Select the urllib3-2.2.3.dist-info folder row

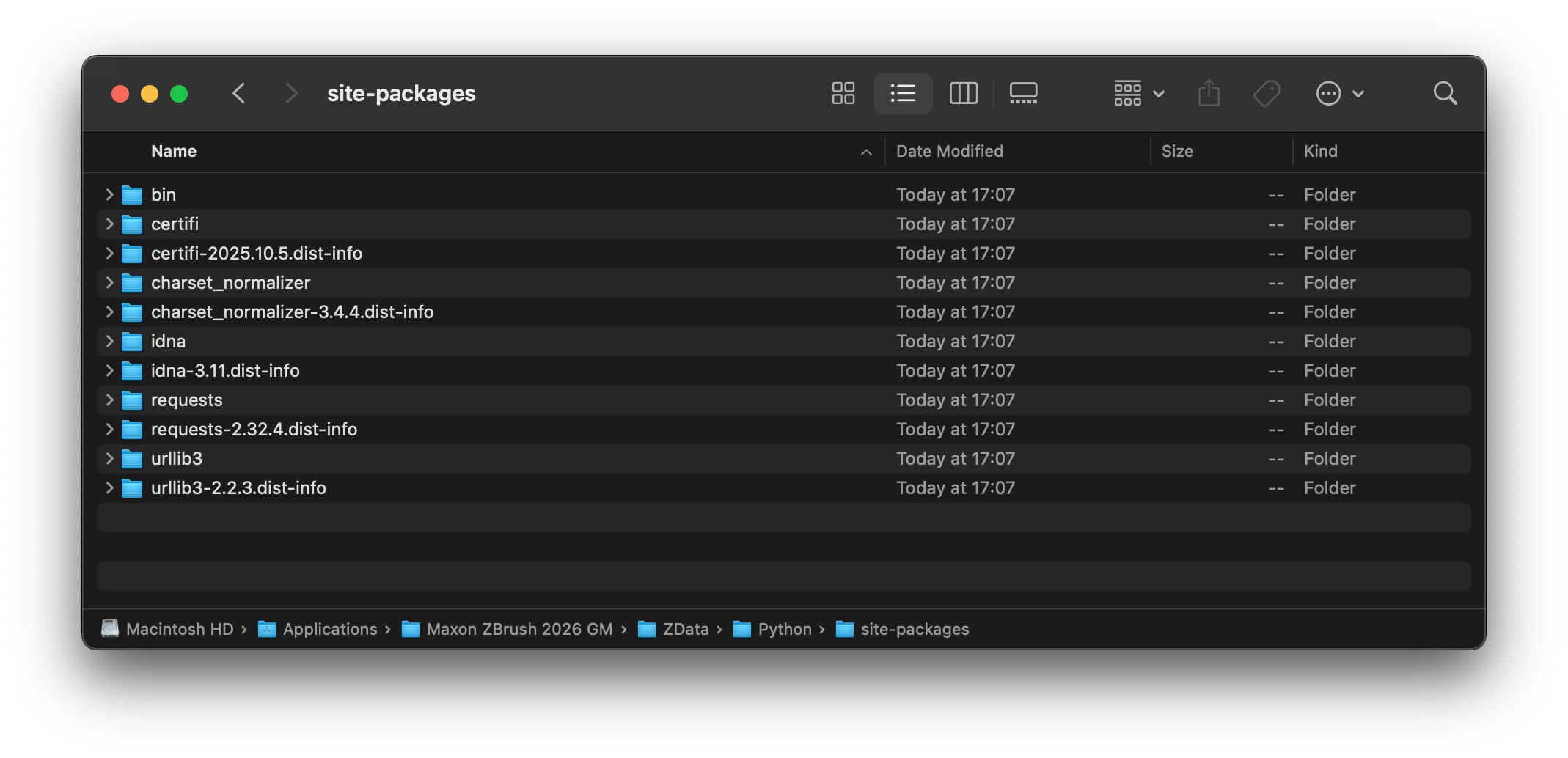click(238, 487)
